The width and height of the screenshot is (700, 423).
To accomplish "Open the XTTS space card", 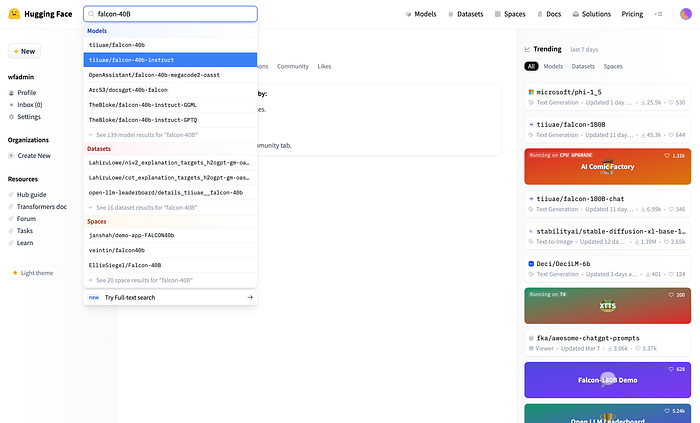I will pyautogui.click(x=608, y=306).
